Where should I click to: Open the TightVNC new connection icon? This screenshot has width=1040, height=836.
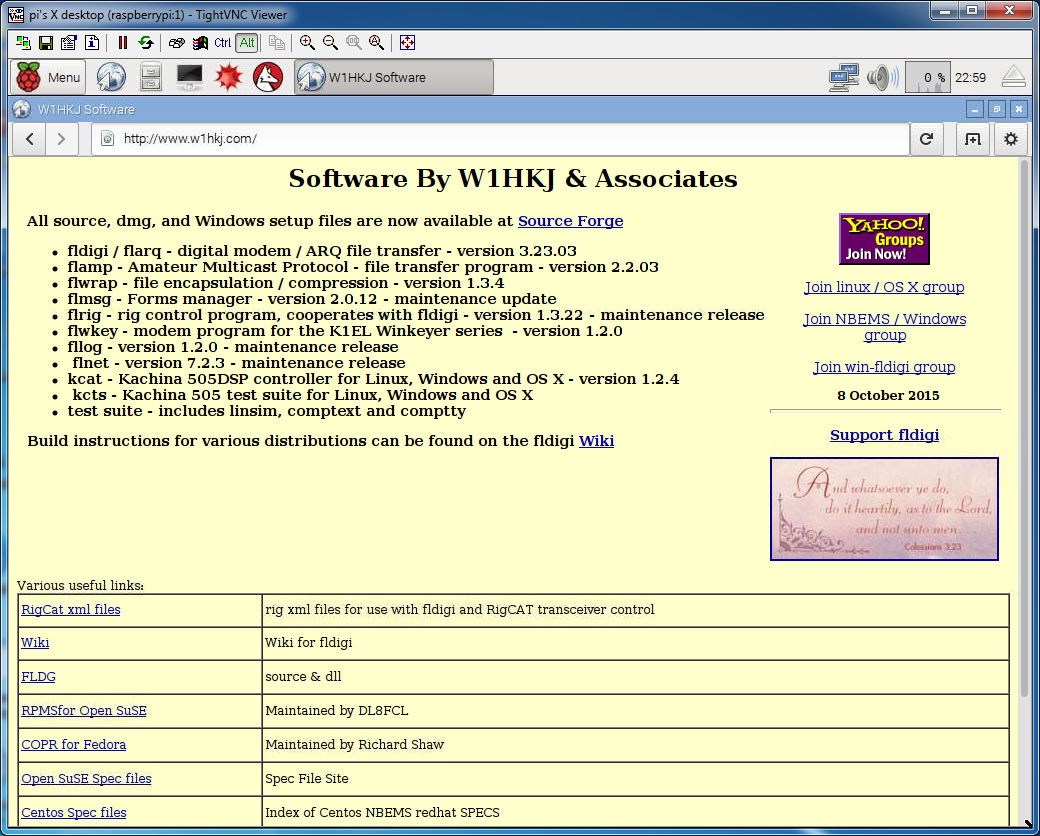tap(23, 43)
